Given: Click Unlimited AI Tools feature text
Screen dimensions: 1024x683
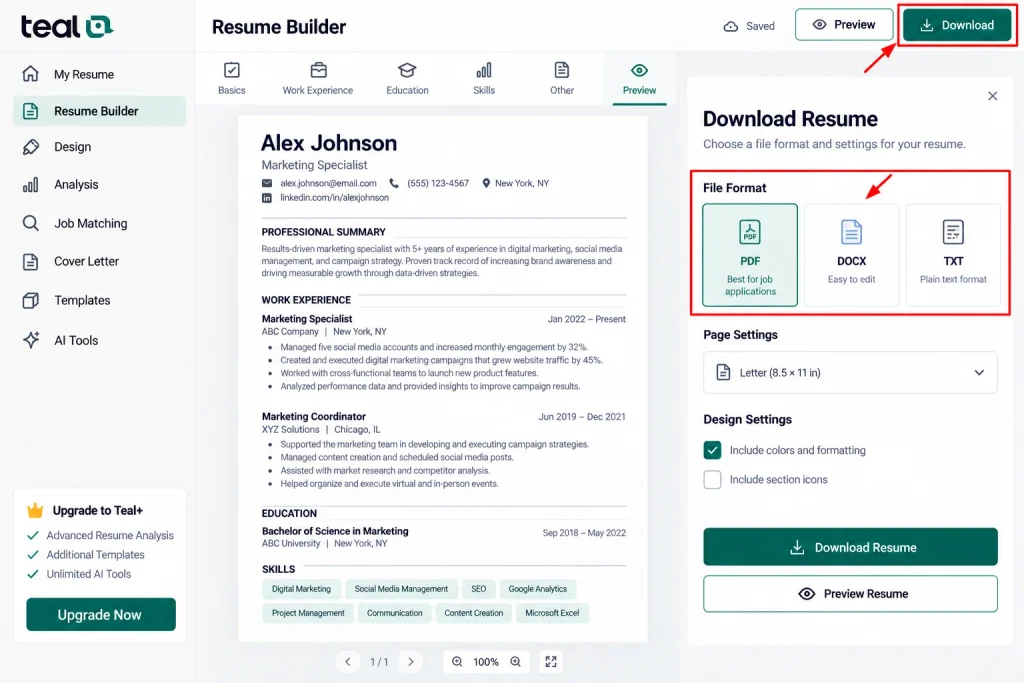Looking at the screenshot, I should 89,574.
